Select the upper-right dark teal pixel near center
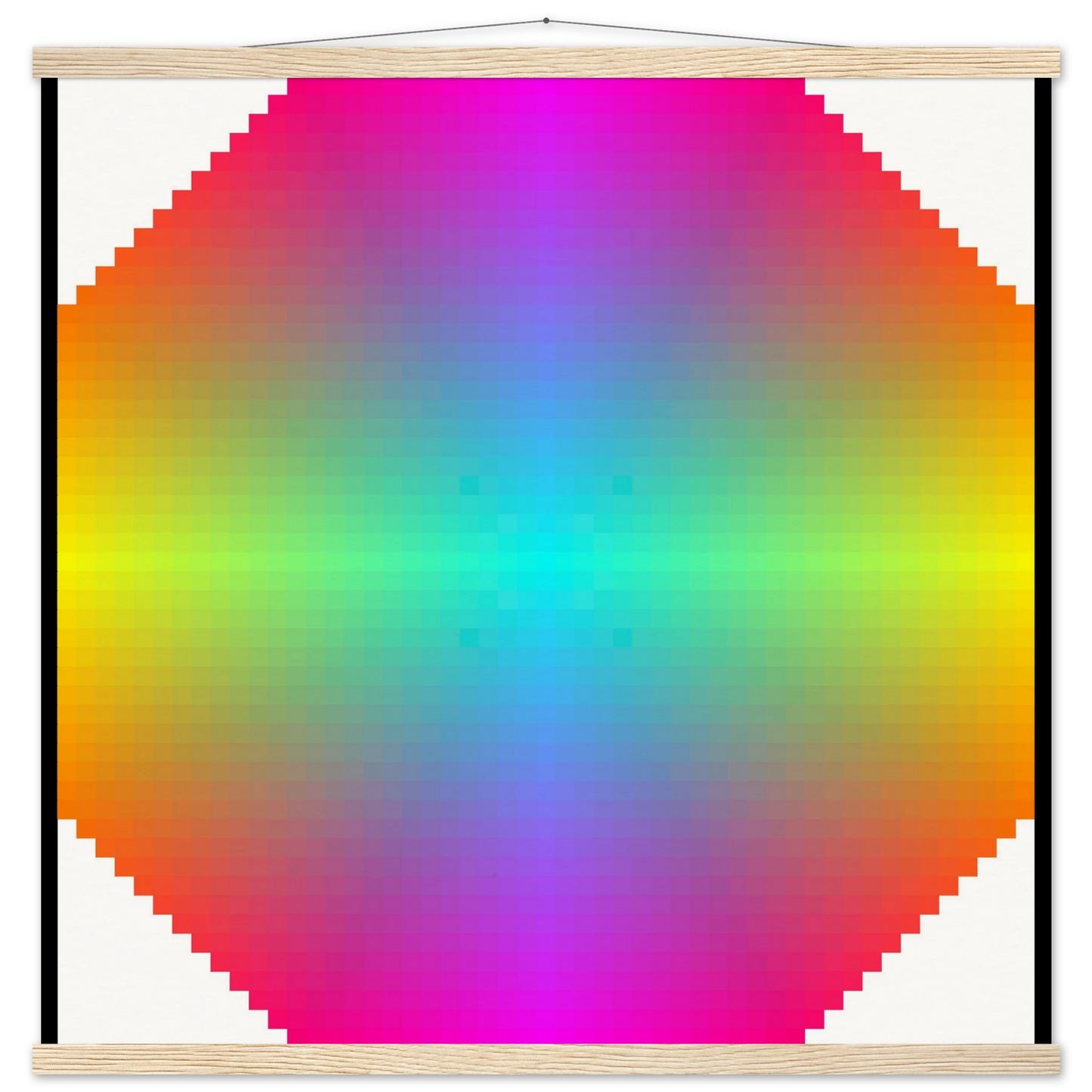 point(622,484)
